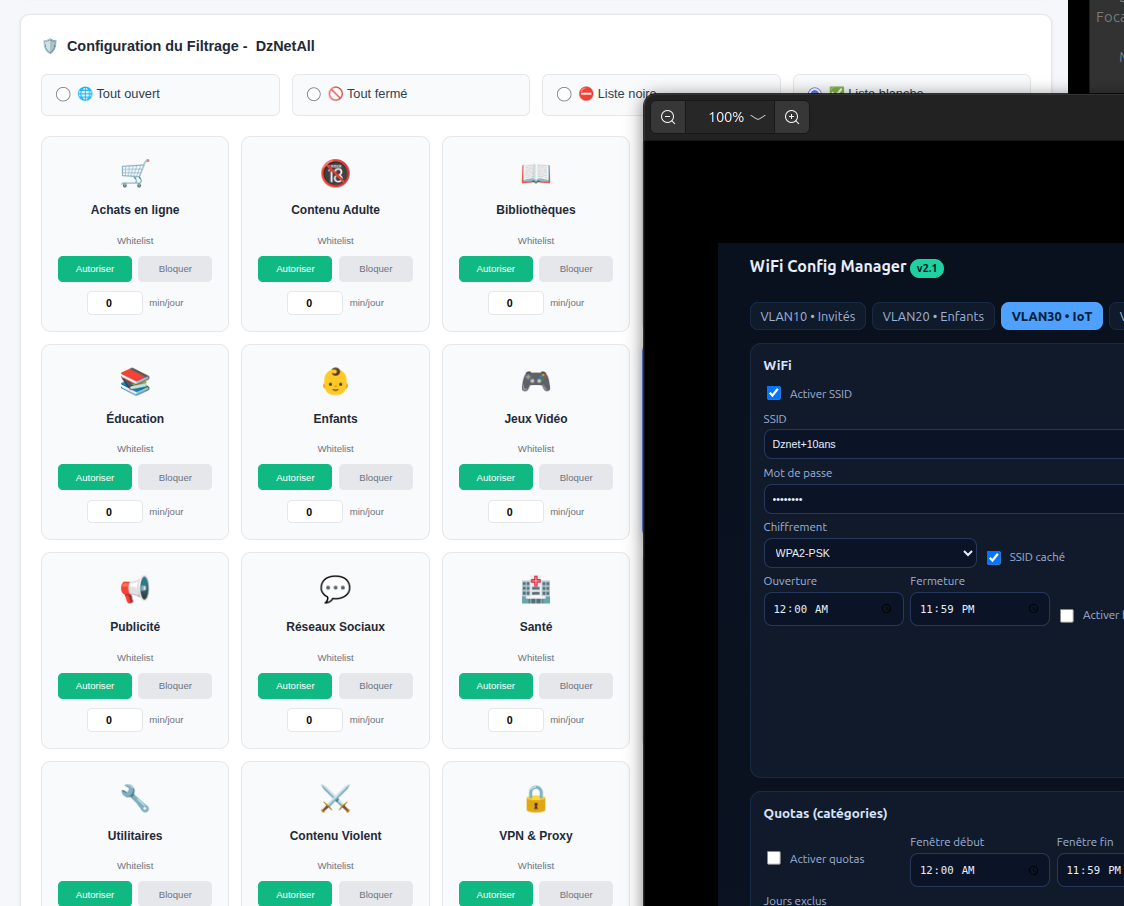
Task: Click the shield icon beside Configuration du Filtrage
Action: (50, 47)
